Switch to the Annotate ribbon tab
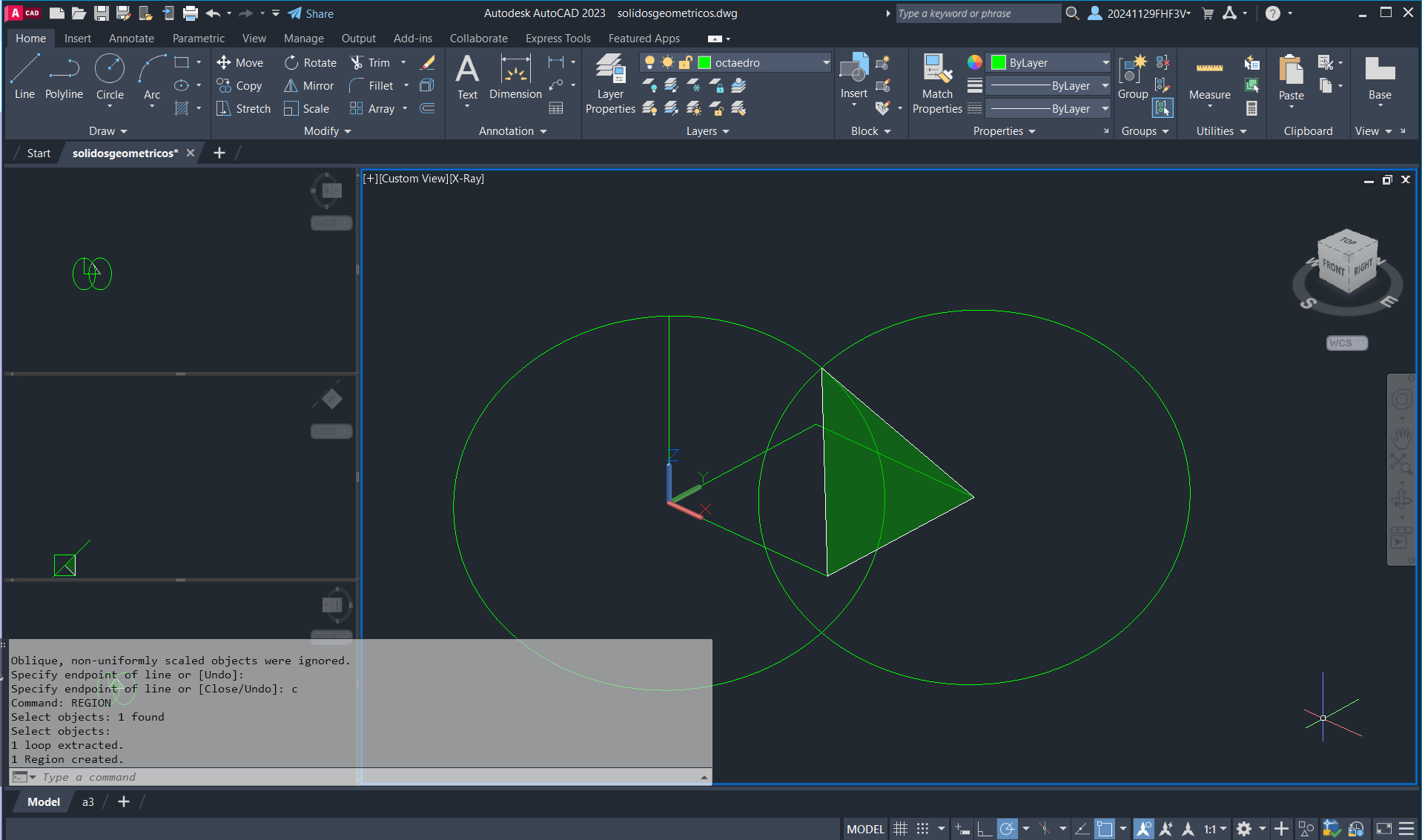1422x840 pixels. (131, 39)
